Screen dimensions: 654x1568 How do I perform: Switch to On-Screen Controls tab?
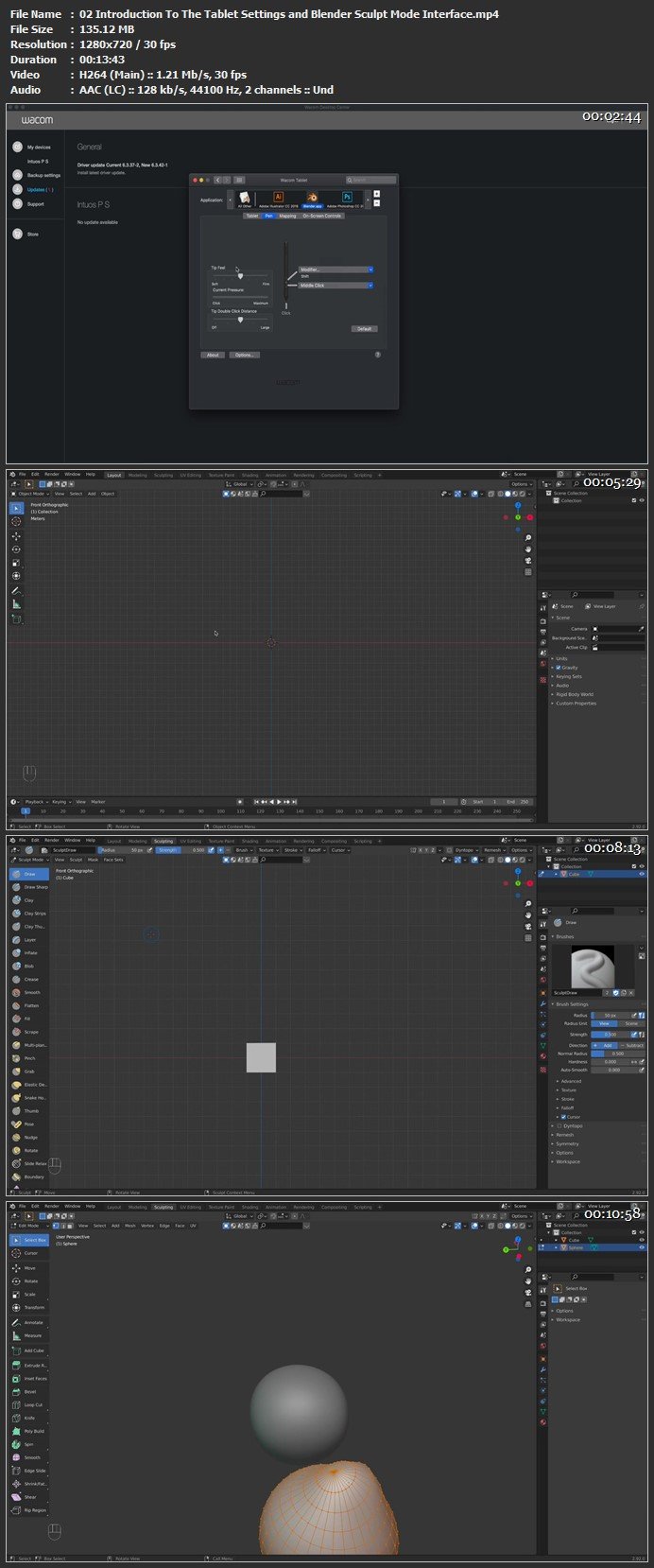322,216
